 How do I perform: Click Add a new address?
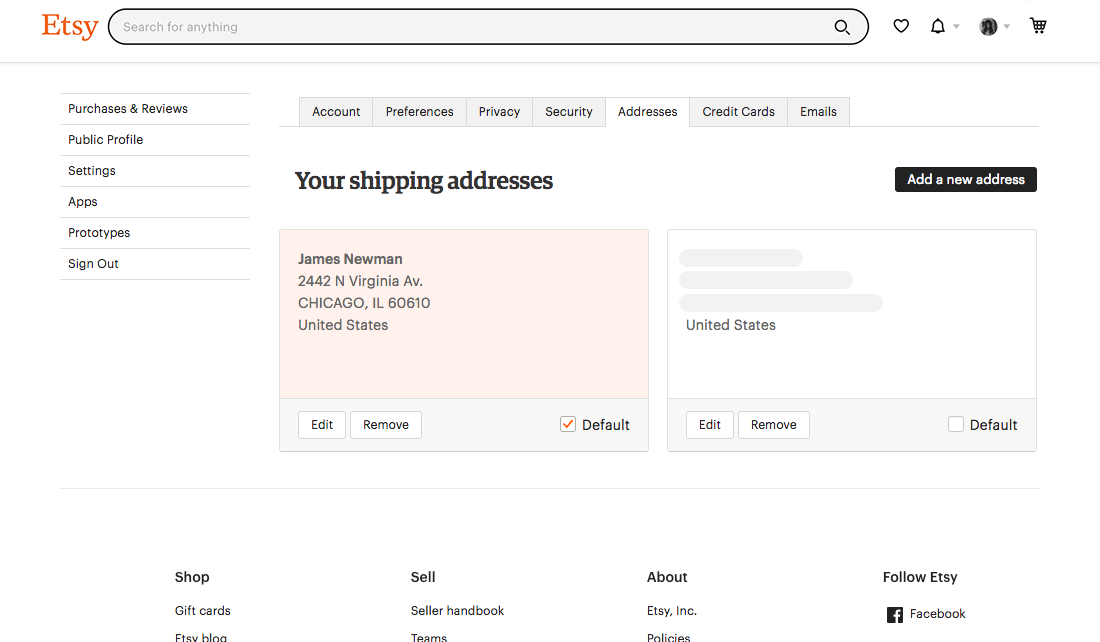[965, 179]
